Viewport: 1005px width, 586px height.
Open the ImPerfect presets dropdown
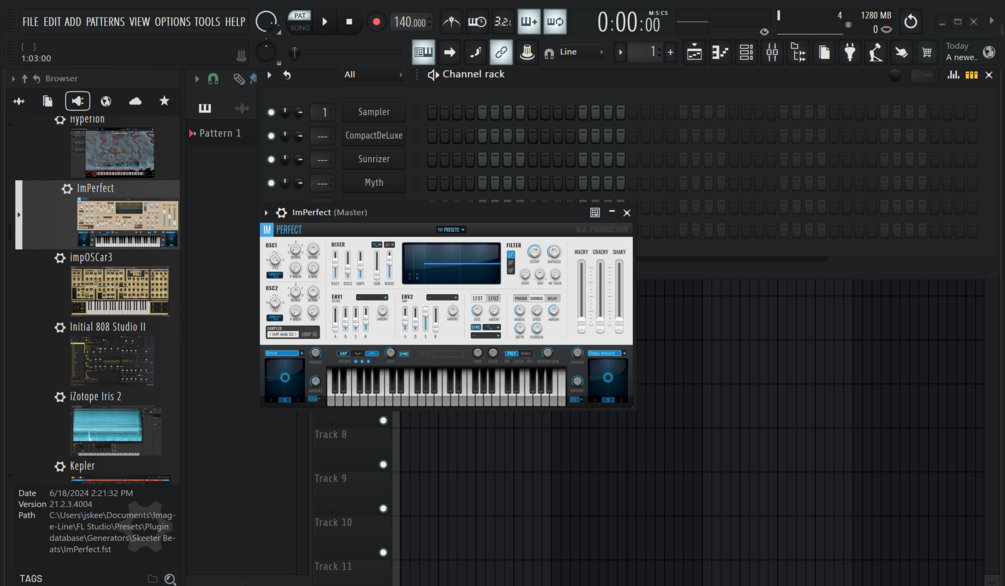tap(451, 230)
